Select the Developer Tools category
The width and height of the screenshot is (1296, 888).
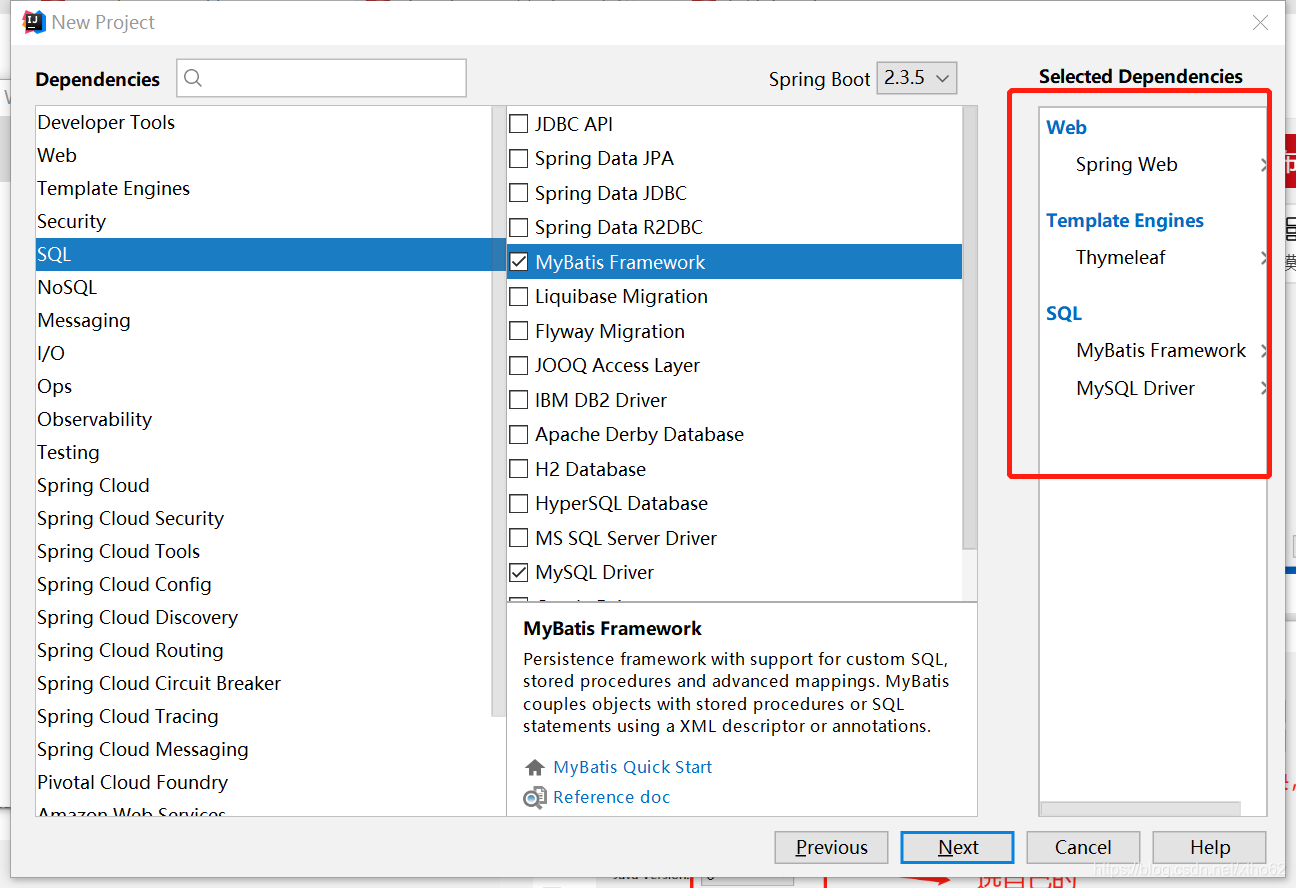[264, 122]
